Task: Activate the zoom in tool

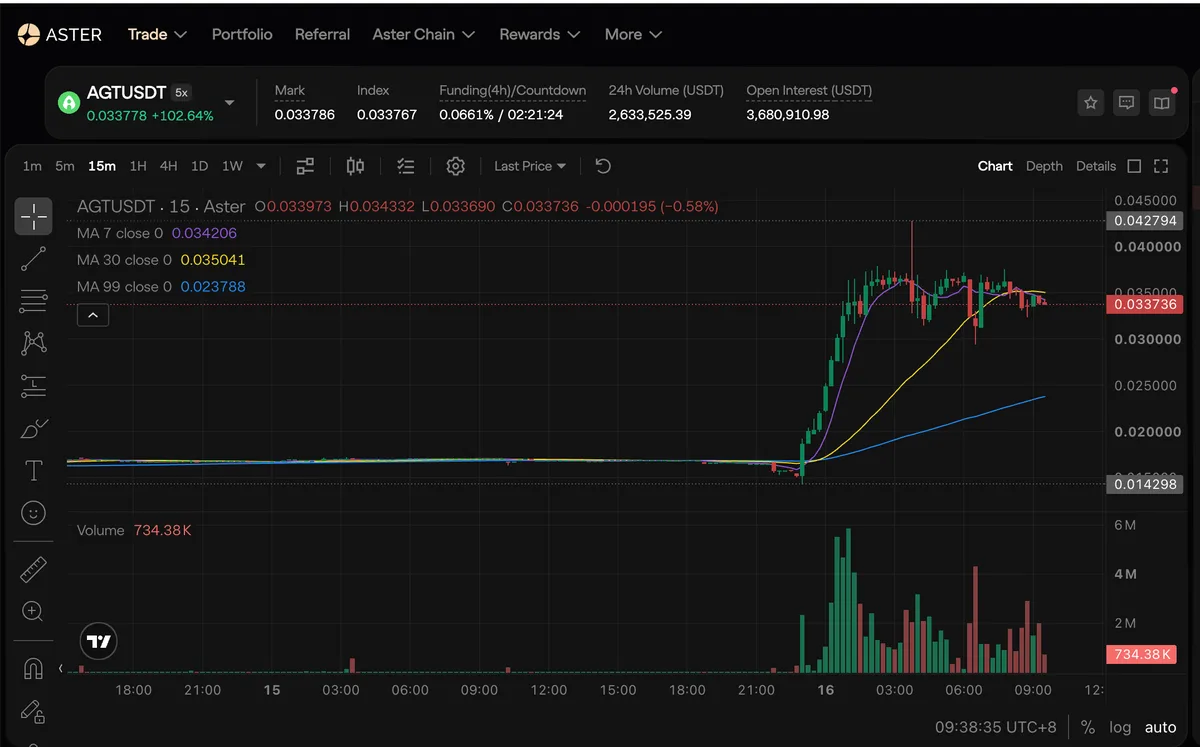Action: tap(33, 611)
